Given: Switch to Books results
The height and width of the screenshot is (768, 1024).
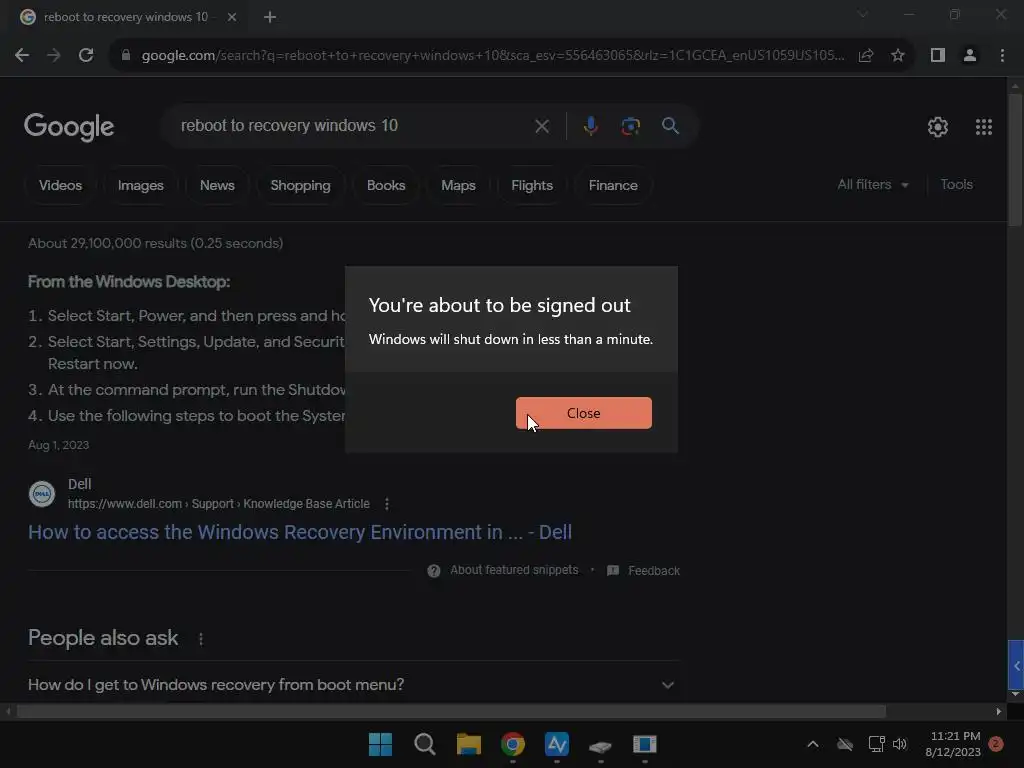Looking at the screenshot, I should point(386,185).
